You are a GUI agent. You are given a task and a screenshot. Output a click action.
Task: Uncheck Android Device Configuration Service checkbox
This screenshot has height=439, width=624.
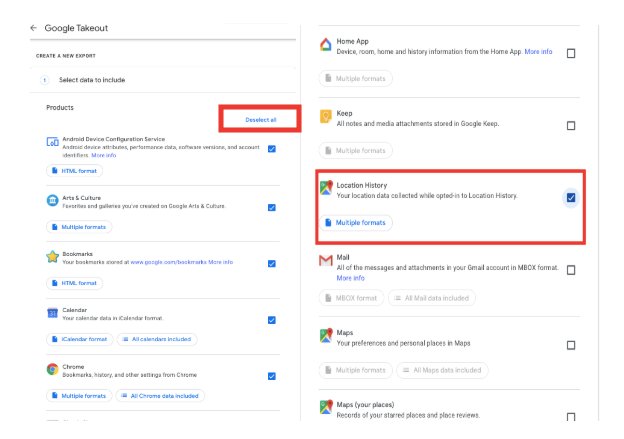pos(272,149)
